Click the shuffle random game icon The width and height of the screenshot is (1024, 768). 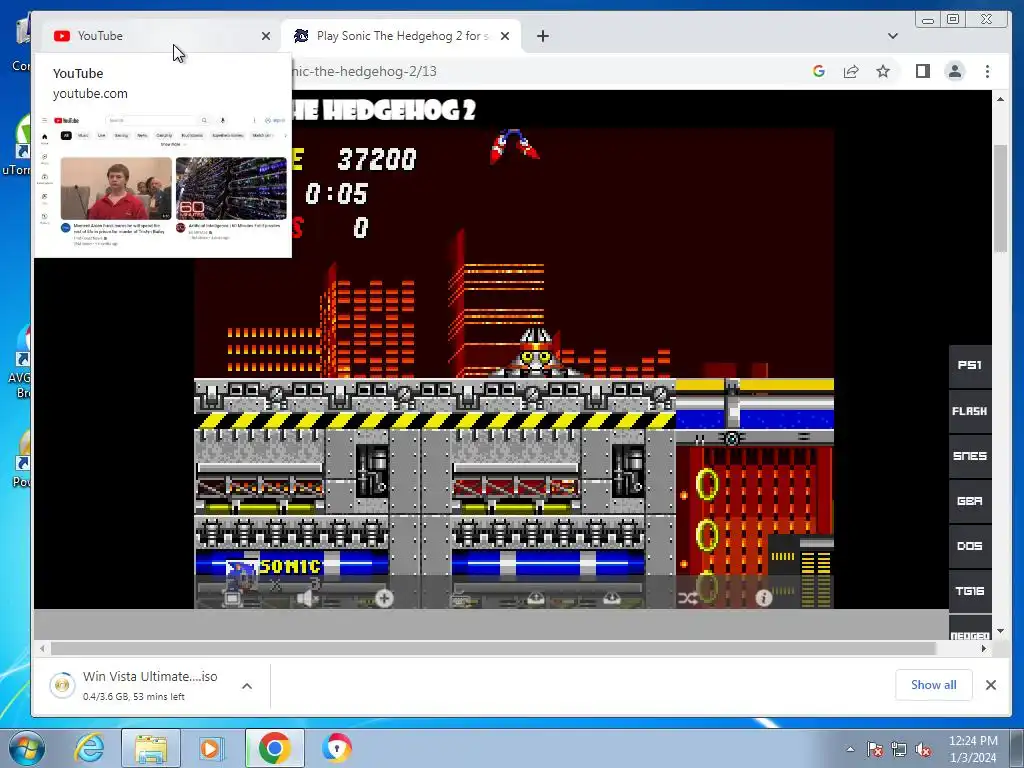tap(688, 598)
